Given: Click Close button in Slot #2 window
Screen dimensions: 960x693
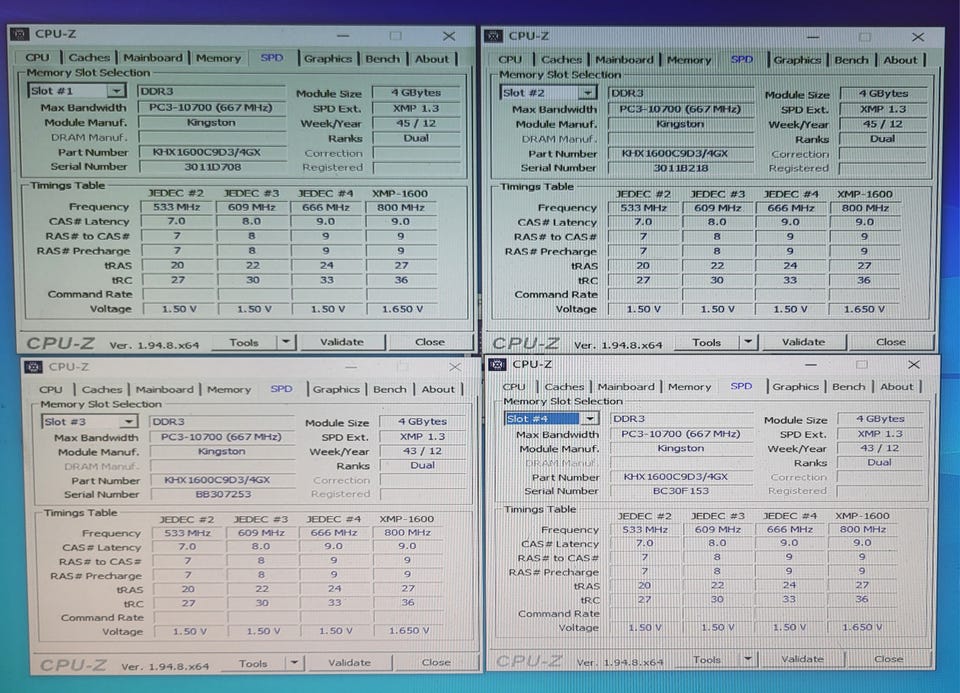Looking at the screenshot, I should tap(891, 342).
